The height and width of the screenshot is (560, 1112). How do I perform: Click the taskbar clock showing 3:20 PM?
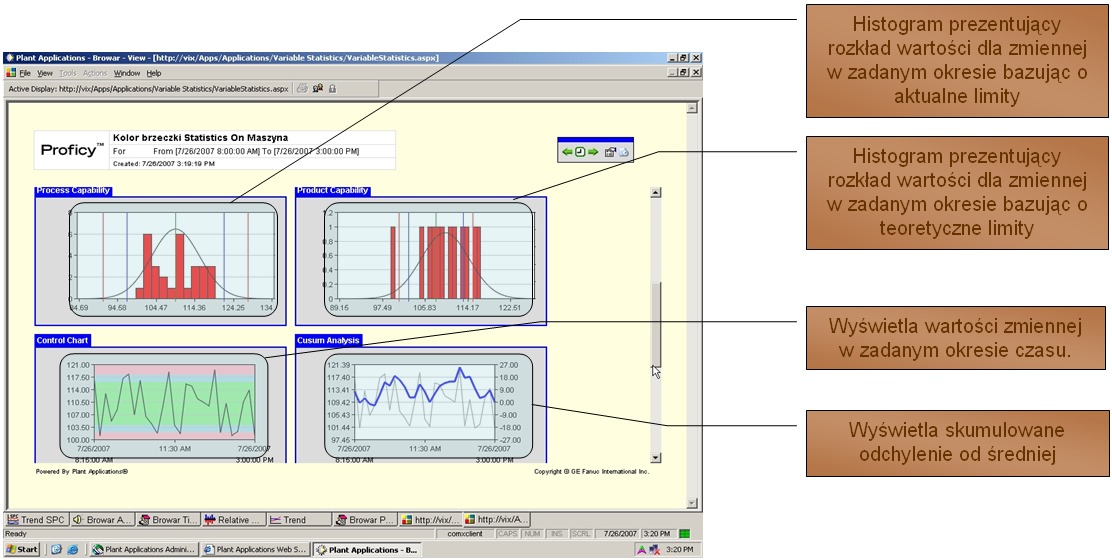(x=679, y=549)
